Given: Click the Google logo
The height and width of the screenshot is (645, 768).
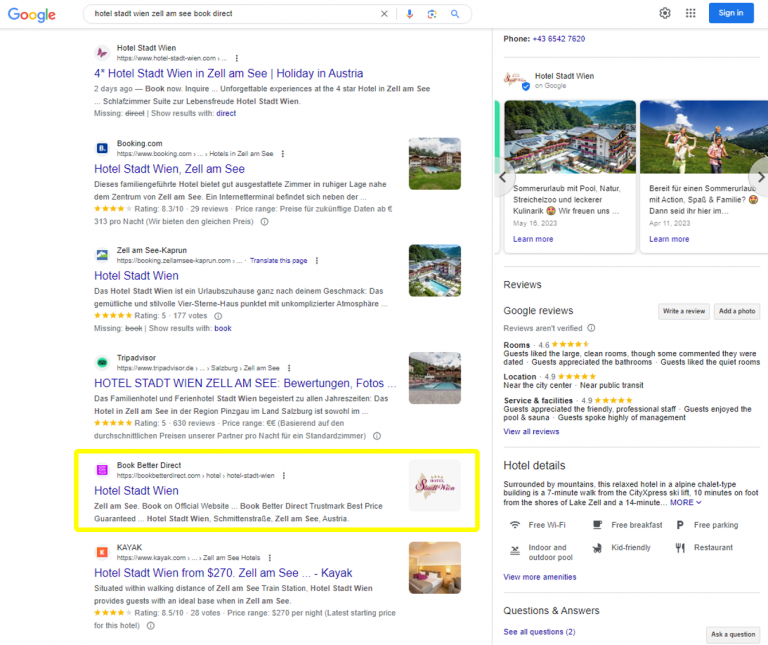Looking at the screenshot, I should (x=32, y=14).
